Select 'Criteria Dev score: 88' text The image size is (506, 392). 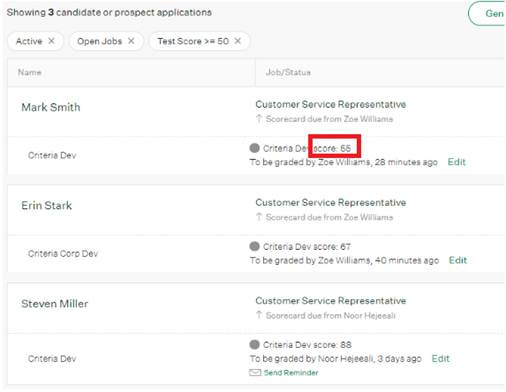coord(307,345)
